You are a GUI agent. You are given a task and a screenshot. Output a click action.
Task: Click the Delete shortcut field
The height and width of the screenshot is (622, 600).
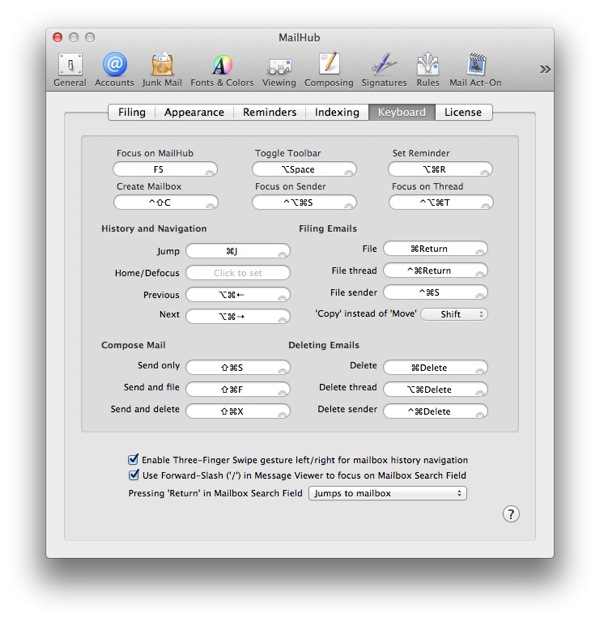pyautogui.click(x=435, y=367)
